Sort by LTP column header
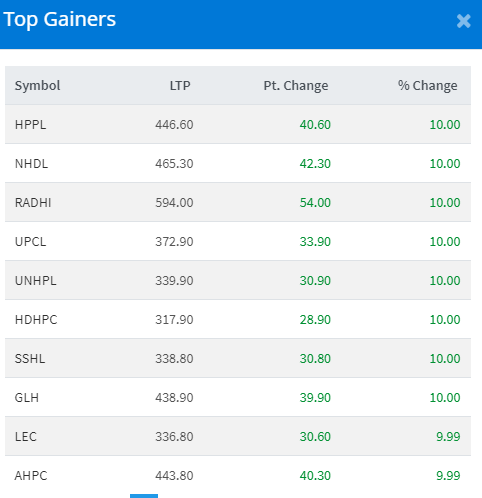This screenshot has height=498, width=482. pos(180,86)
